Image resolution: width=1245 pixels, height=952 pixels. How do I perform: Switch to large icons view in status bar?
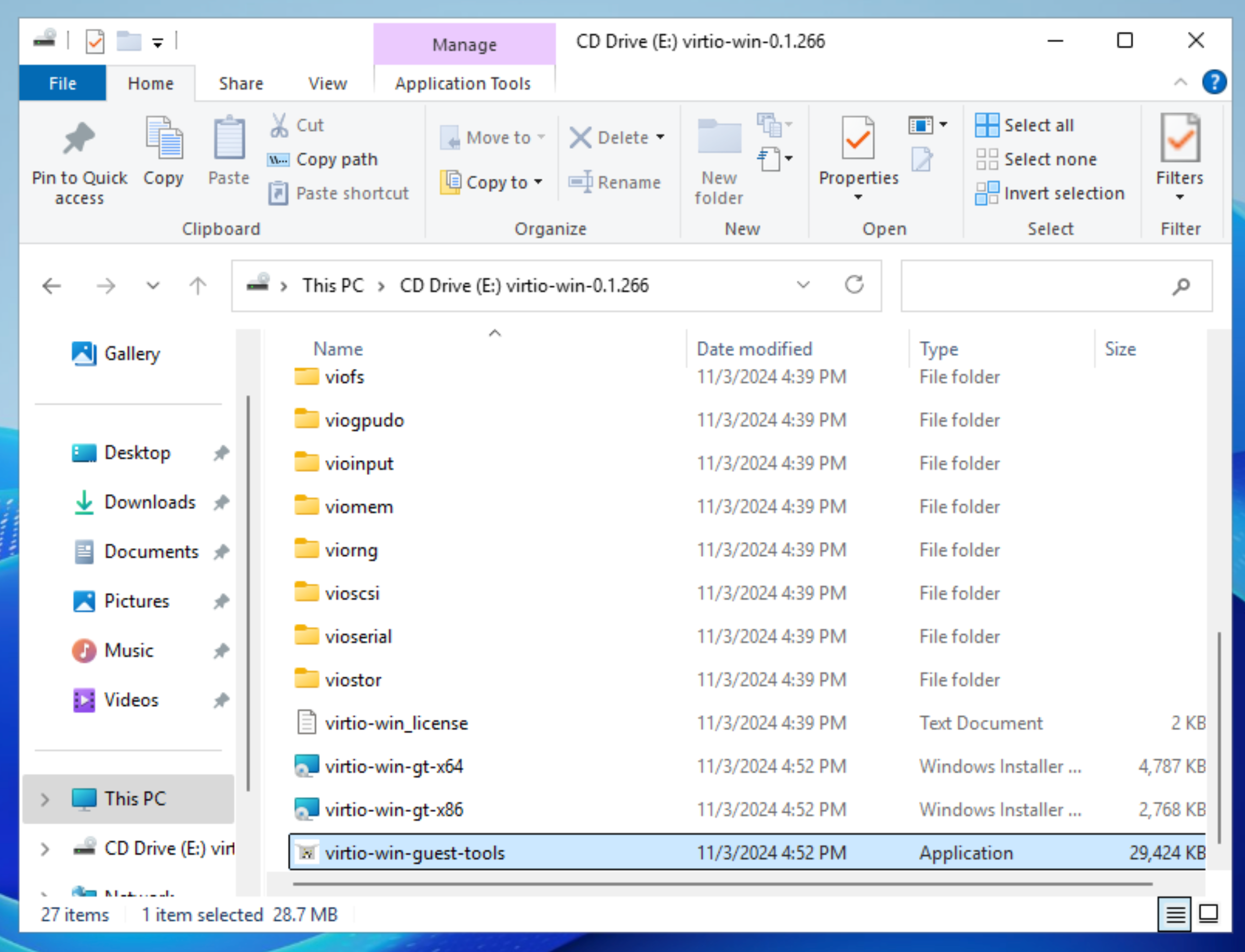coord(1208,913)
